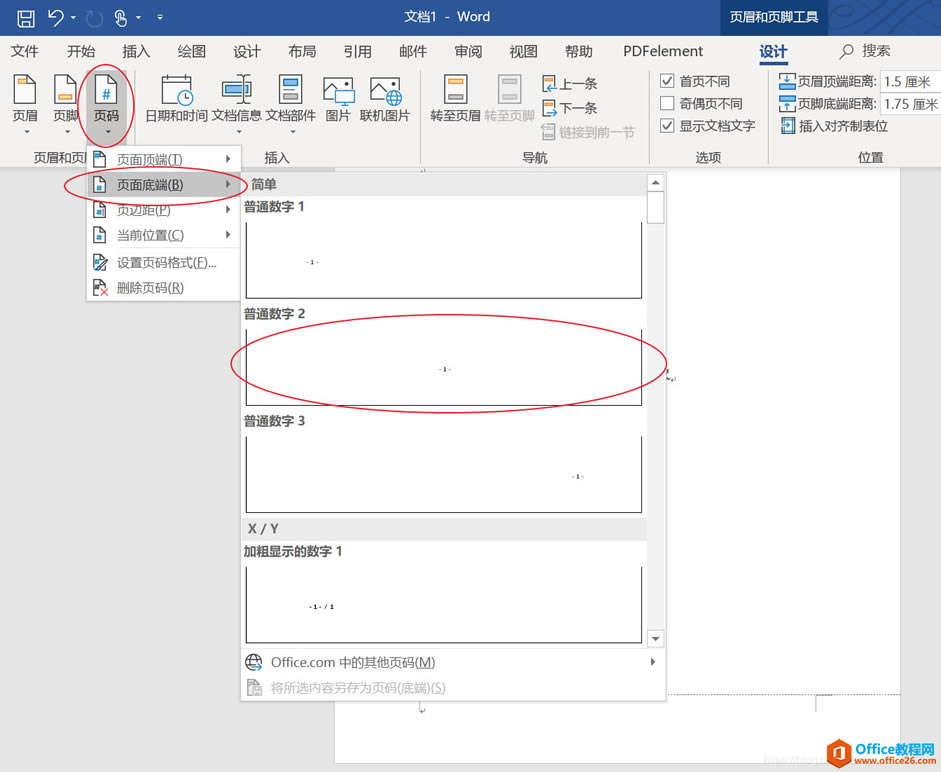The image size is (941, 772).
Task: Insert 联机图片 online picture
Action: click(385, 99)
